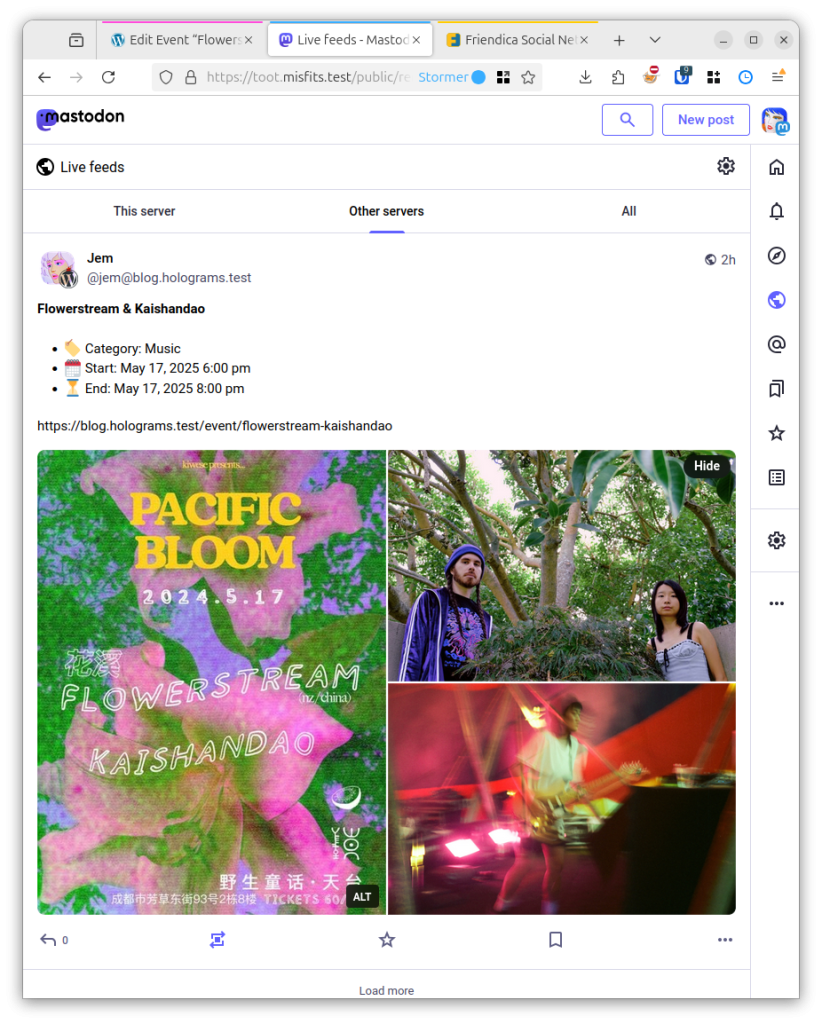Open post More options ellipsis

click(x=725, y=940)
